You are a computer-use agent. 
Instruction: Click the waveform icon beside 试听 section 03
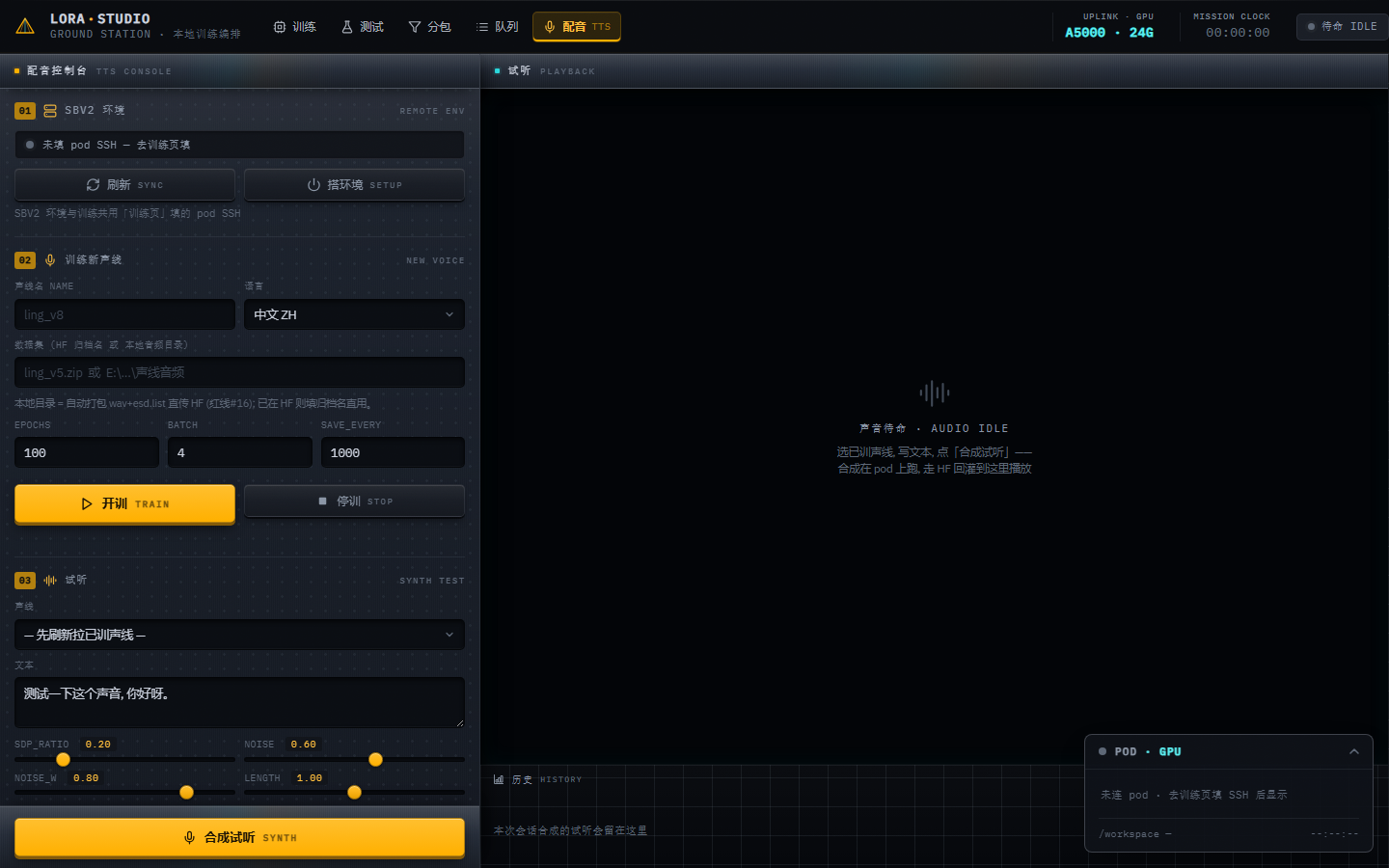pos(50,581)
